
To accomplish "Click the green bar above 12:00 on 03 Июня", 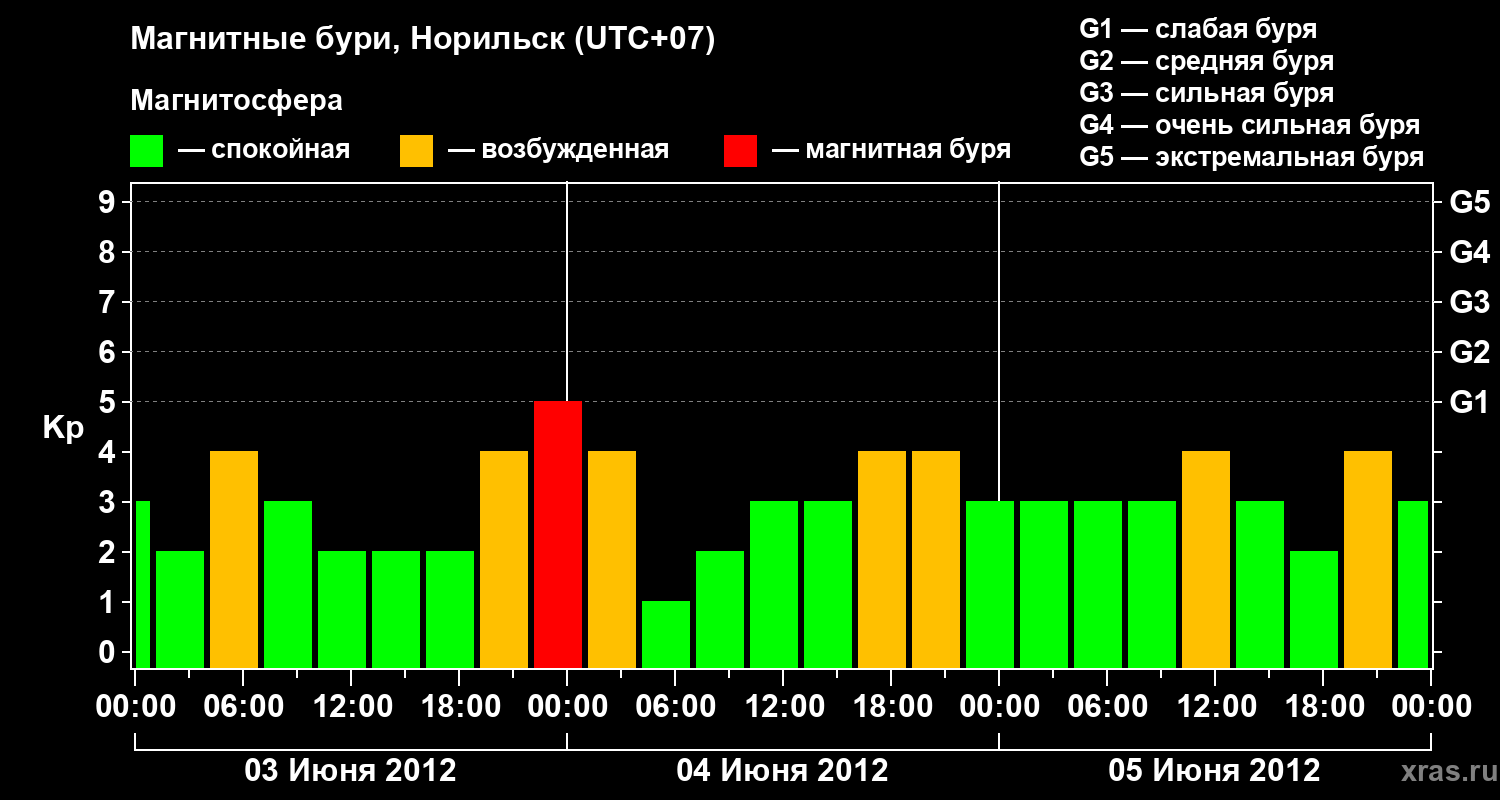I will [342, 609].
